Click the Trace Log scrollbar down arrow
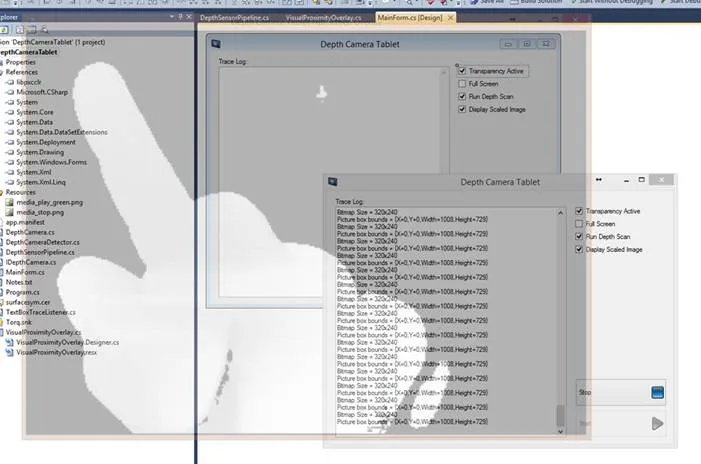 560,431
